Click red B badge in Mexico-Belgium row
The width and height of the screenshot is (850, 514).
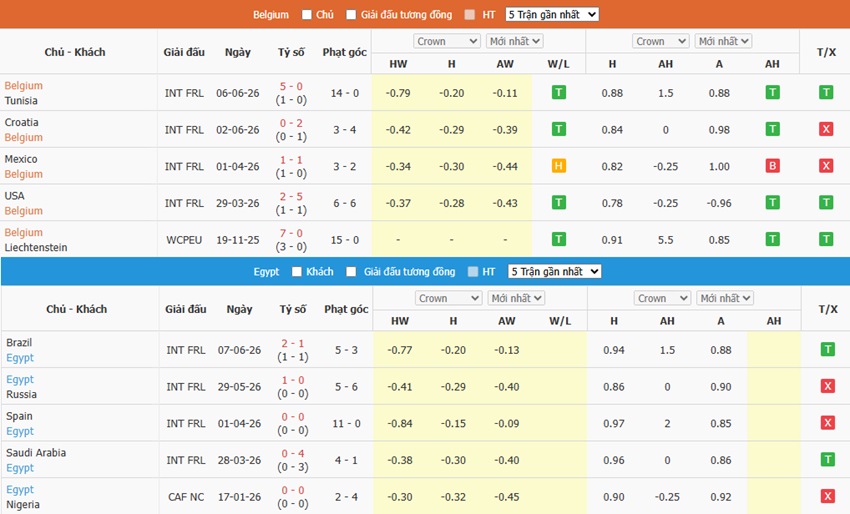772,166
